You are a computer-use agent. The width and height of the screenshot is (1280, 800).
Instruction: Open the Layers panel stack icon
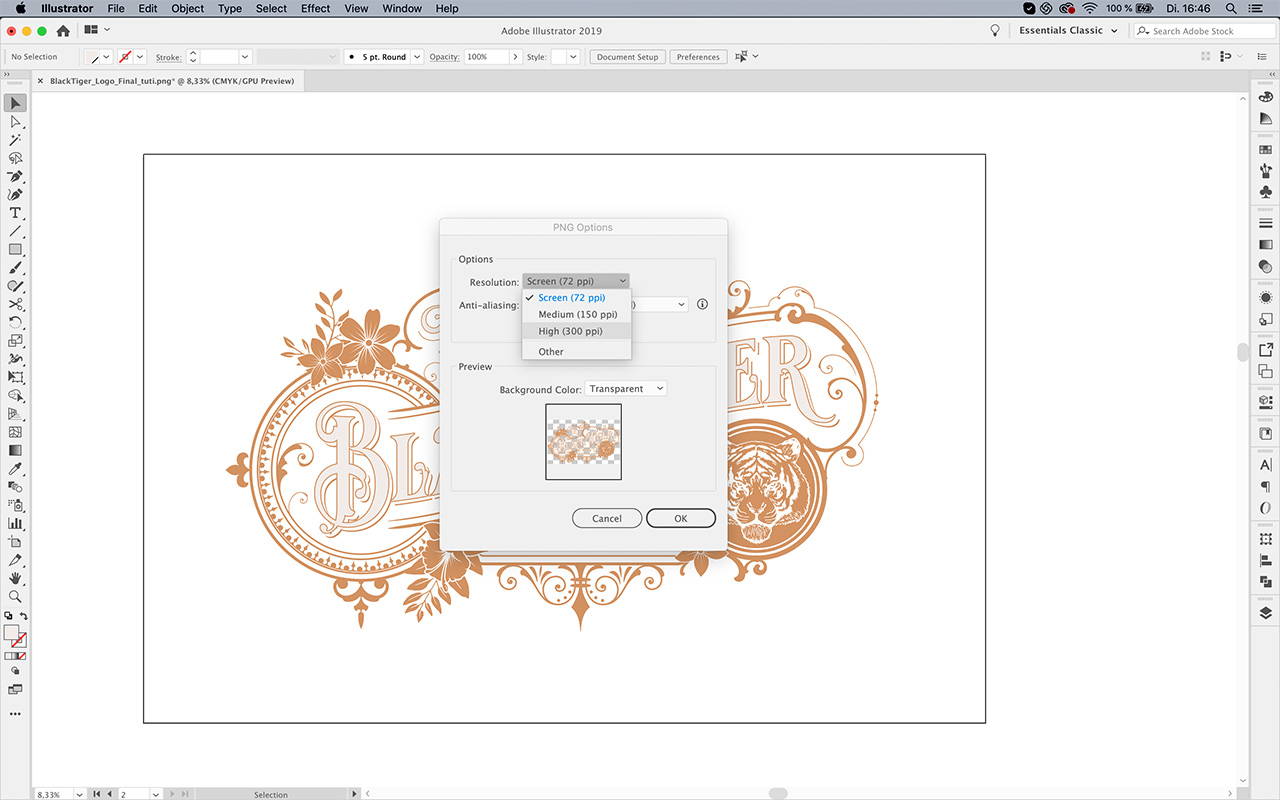click(x=1265, y=613)
